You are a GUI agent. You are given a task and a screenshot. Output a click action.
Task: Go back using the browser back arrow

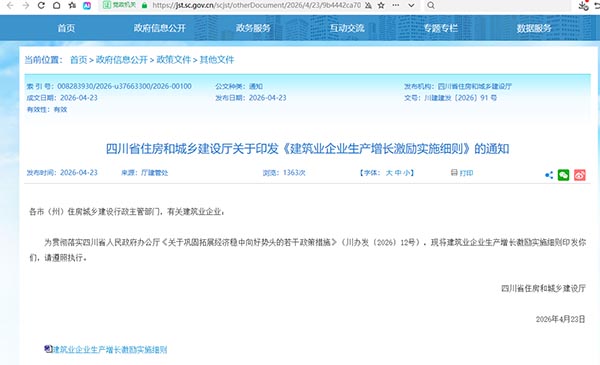[x=10, y=5]
